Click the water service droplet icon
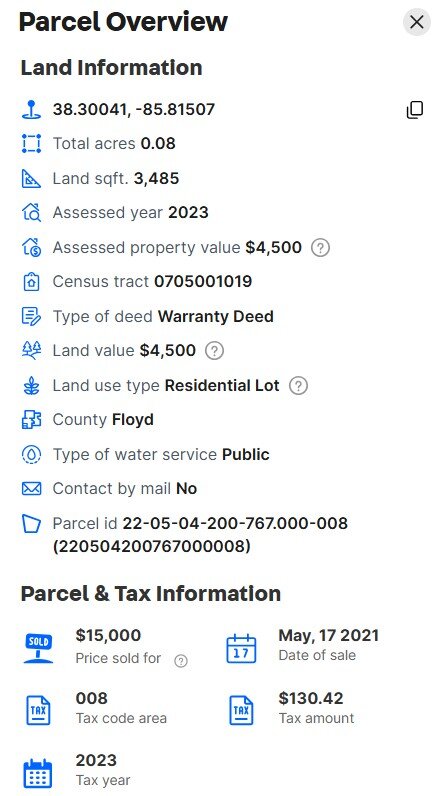The width and height of the screenshot is (445, 796). (31, 454)
